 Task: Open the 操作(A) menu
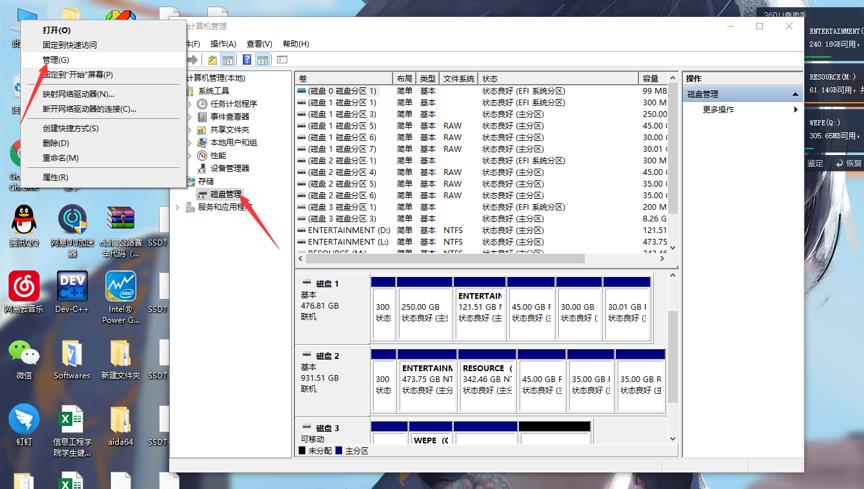222,44
